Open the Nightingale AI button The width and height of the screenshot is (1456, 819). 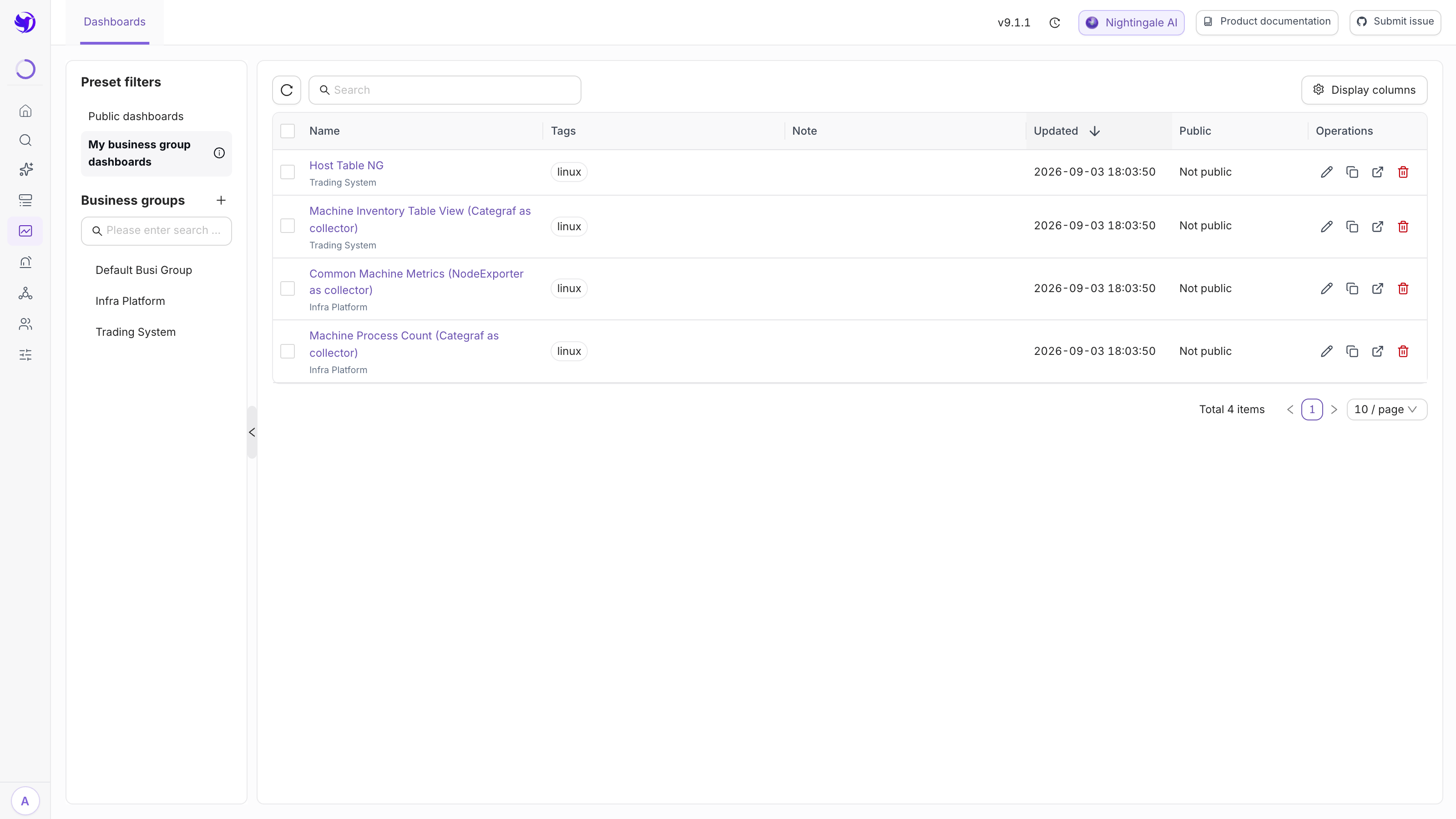point(1131,23)
